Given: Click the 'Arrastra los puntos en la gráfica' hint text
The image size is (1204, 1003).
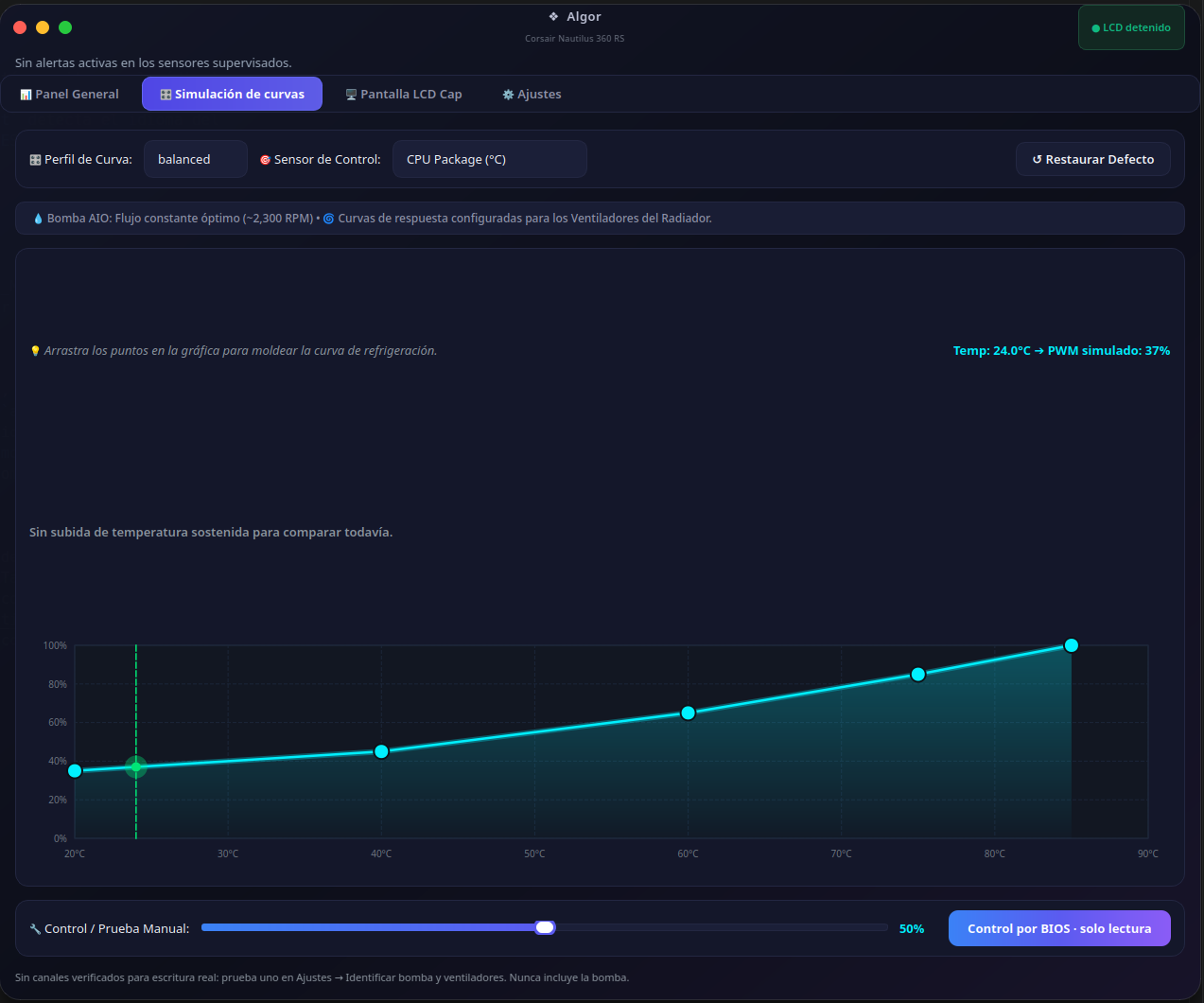Looking at the screenshot, I should (x=240, y=350).
